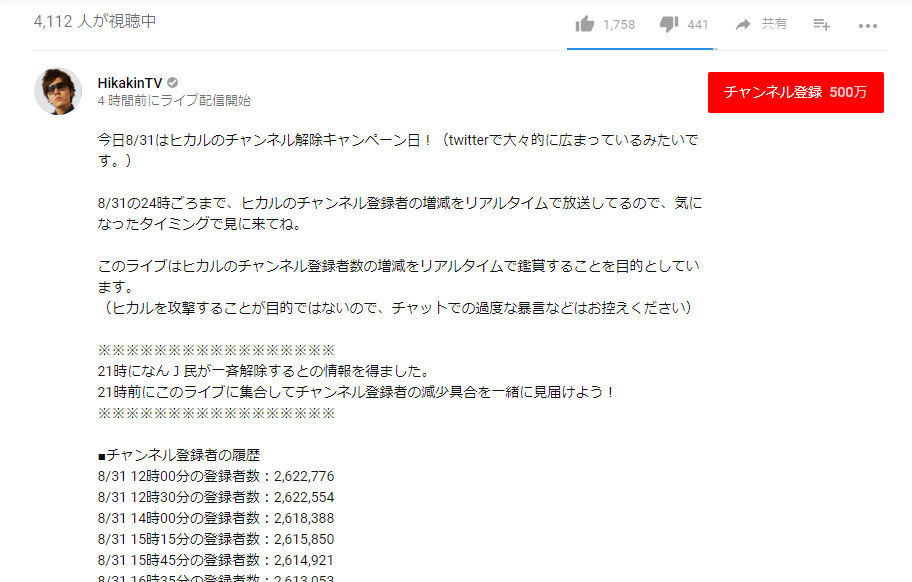Click the thumbs-down dislike icon
The width and height of the screenshot is (912, 582).
[x=669, y=24]
